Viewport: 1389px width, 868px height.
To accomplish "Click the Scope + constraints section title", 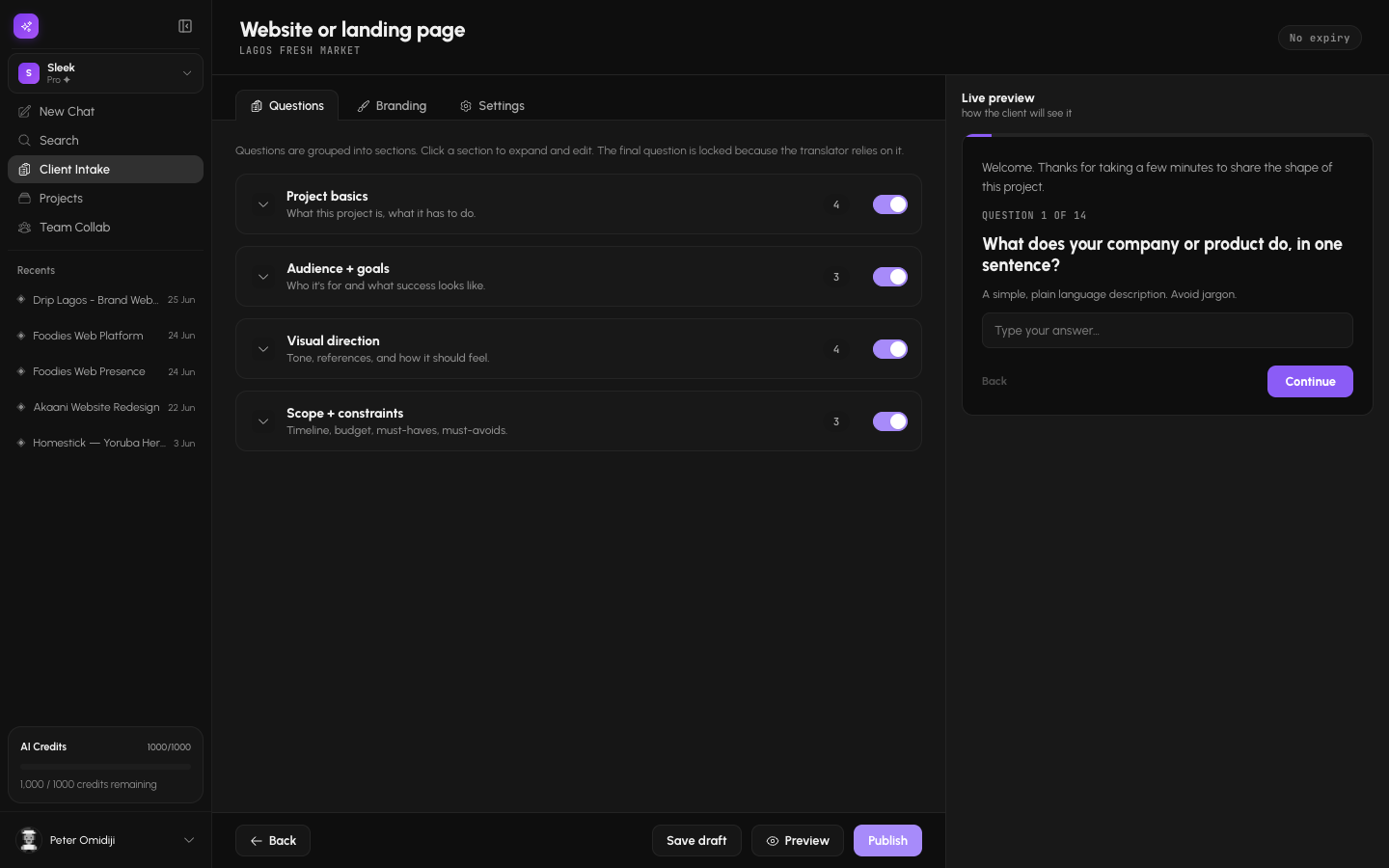I will [x=345, y=413].
